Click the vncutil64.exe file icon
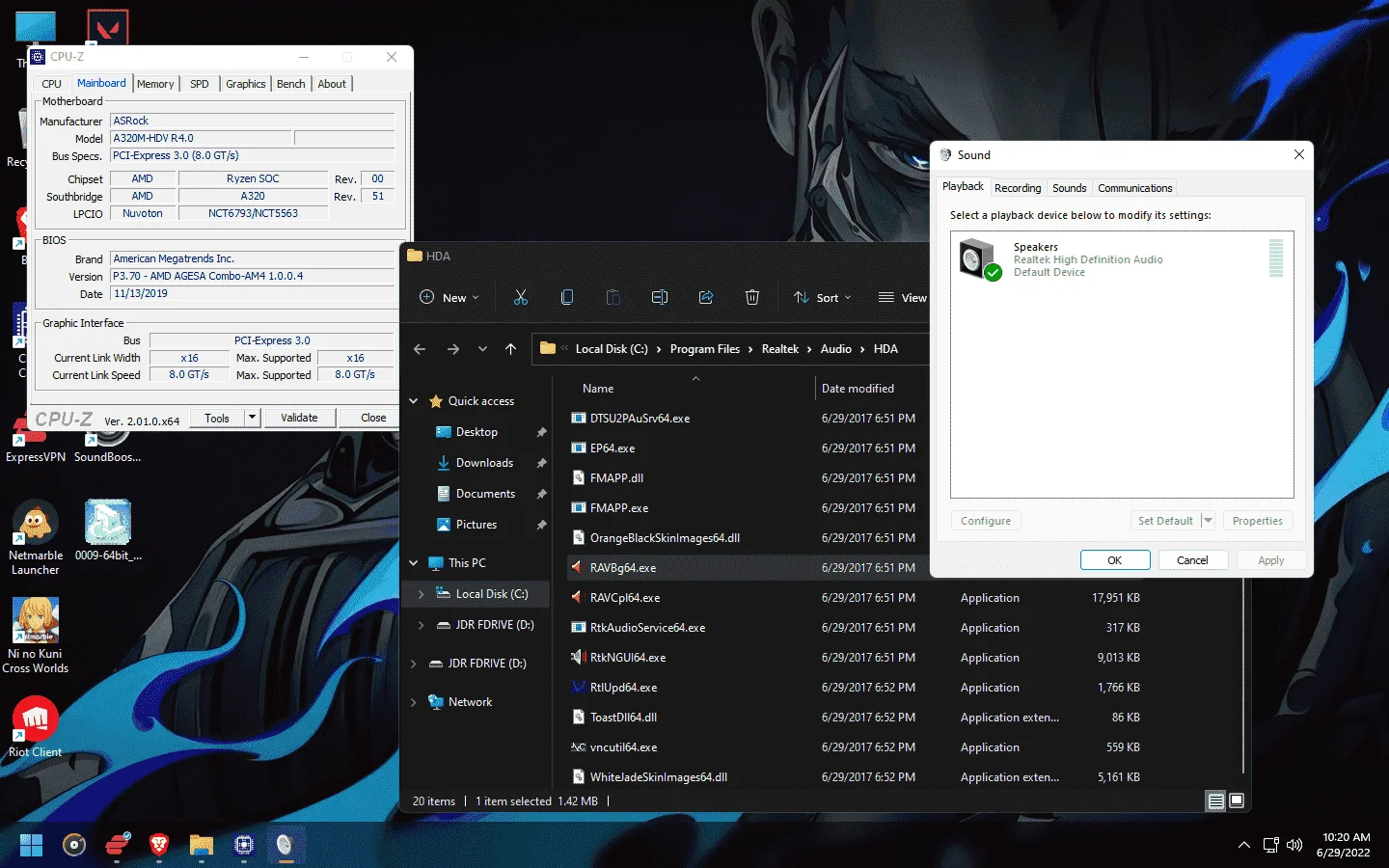This screenshot has width=1389, height=868. [x=578, y=746]
